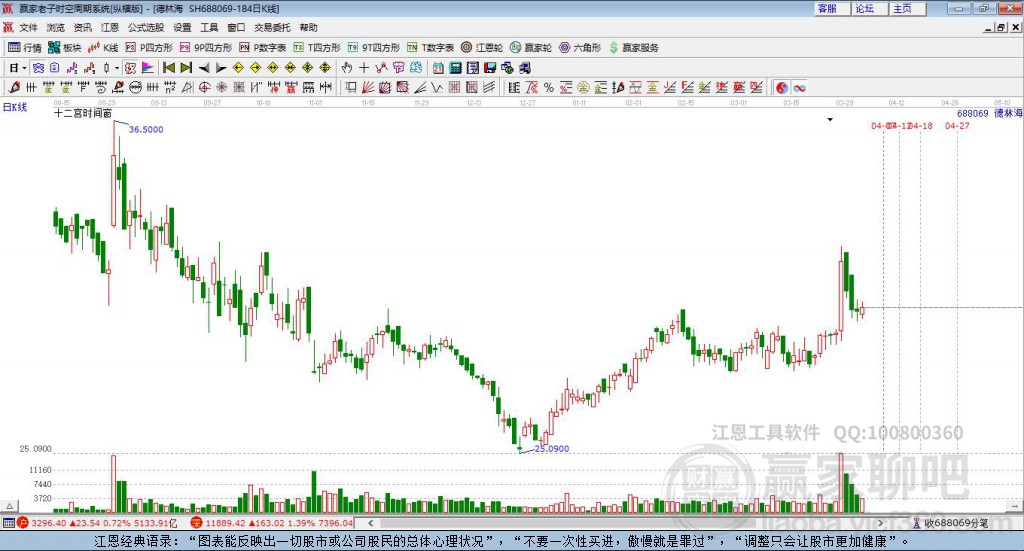Image resolution: width=1024 pixels, height=551 pixels.
Task: Open the 行情 market quotes view
Action: (x=24, y=48)
